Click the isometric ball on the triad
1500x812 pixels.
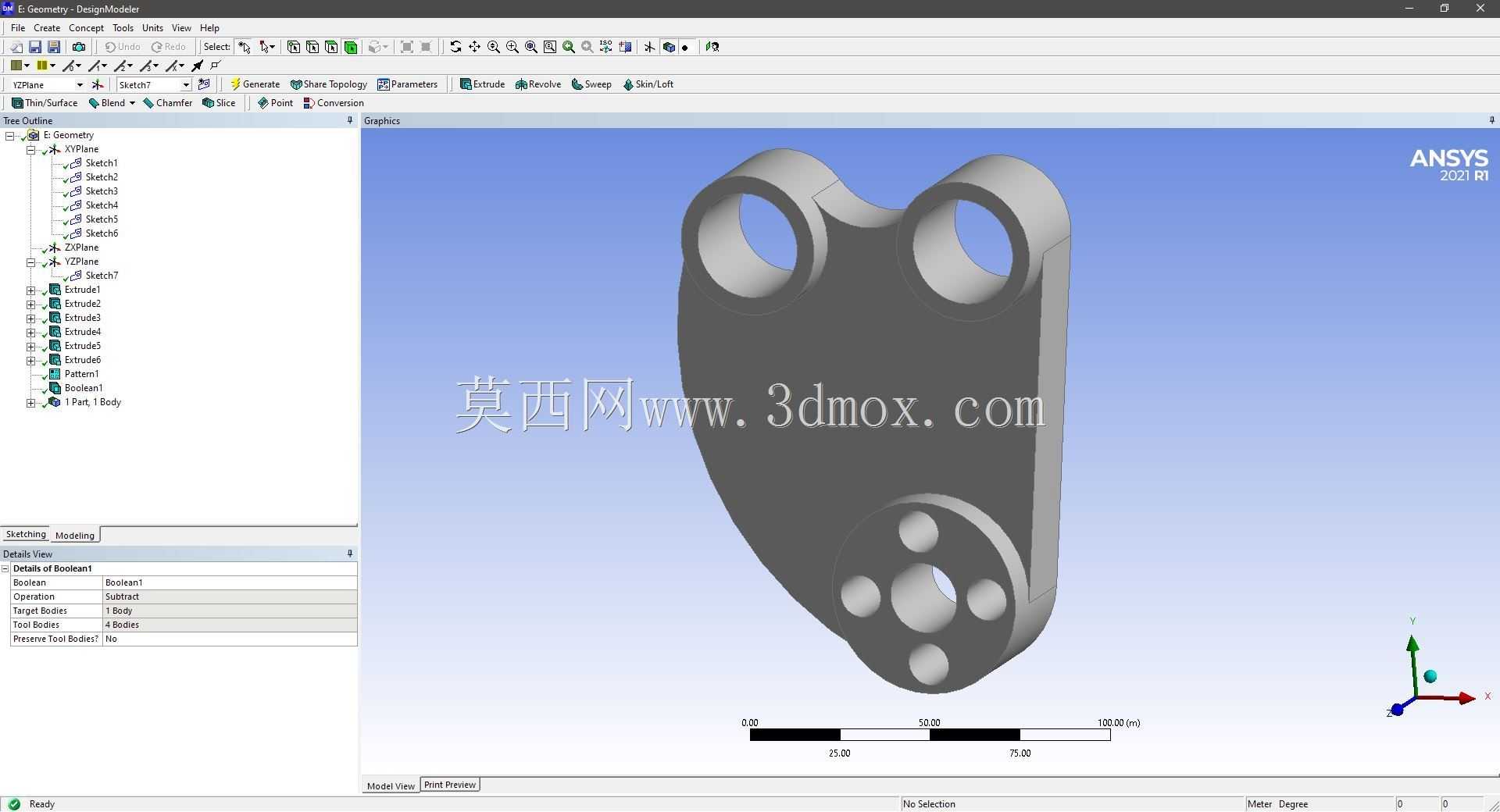[x=1430, y=676]
